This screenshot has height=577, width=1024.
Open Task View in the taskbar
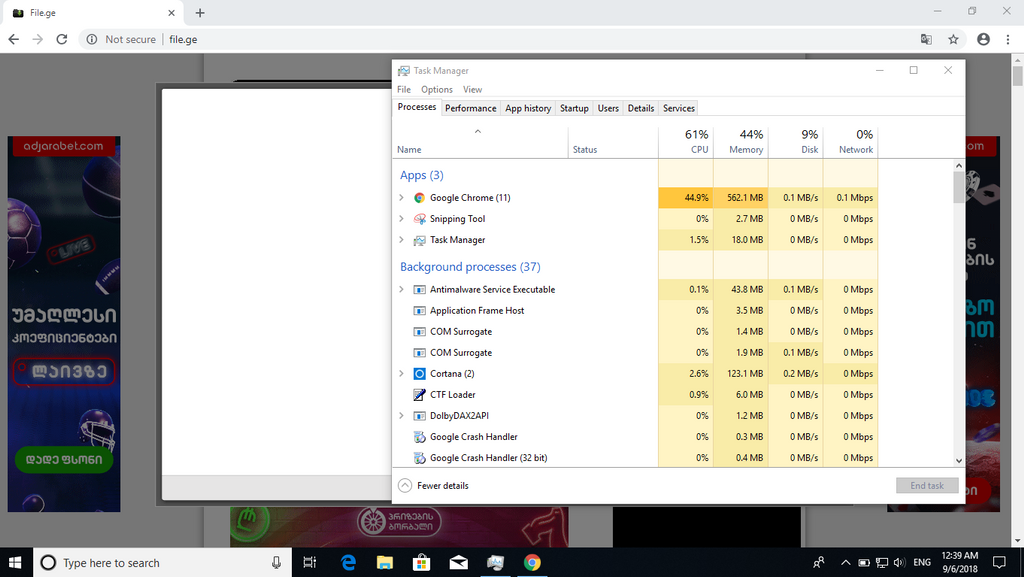(310, 563)
